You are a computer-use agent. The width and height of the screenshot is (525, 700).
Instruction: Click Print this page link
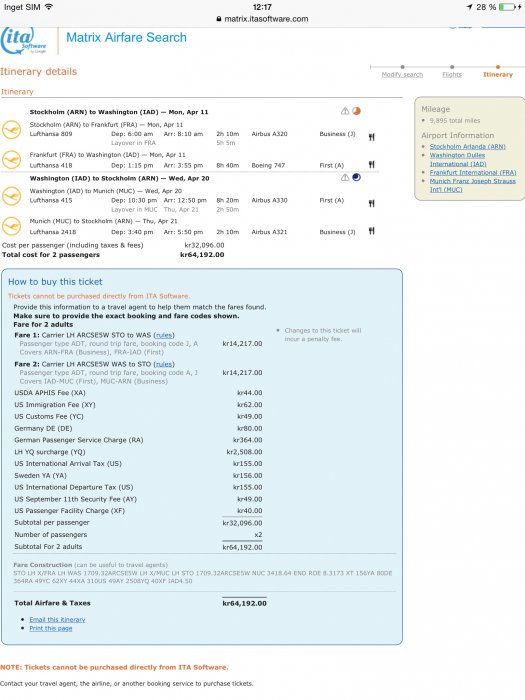pos(50,629)
